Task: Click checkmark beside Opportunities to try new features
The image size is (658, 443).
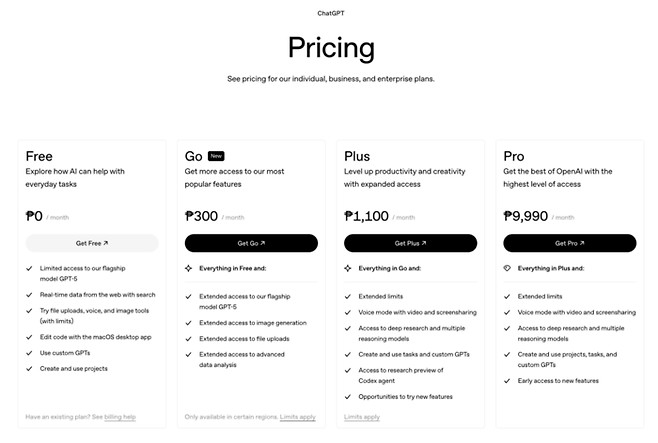Action: [x=348, y=398]
